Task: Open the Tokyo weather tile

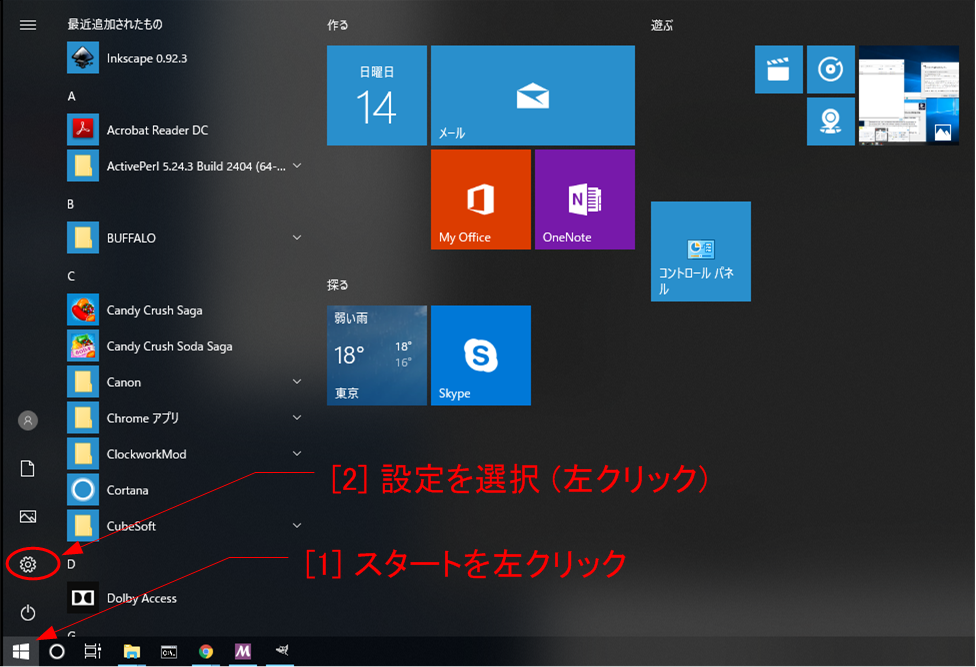Action: pos(377,355)
